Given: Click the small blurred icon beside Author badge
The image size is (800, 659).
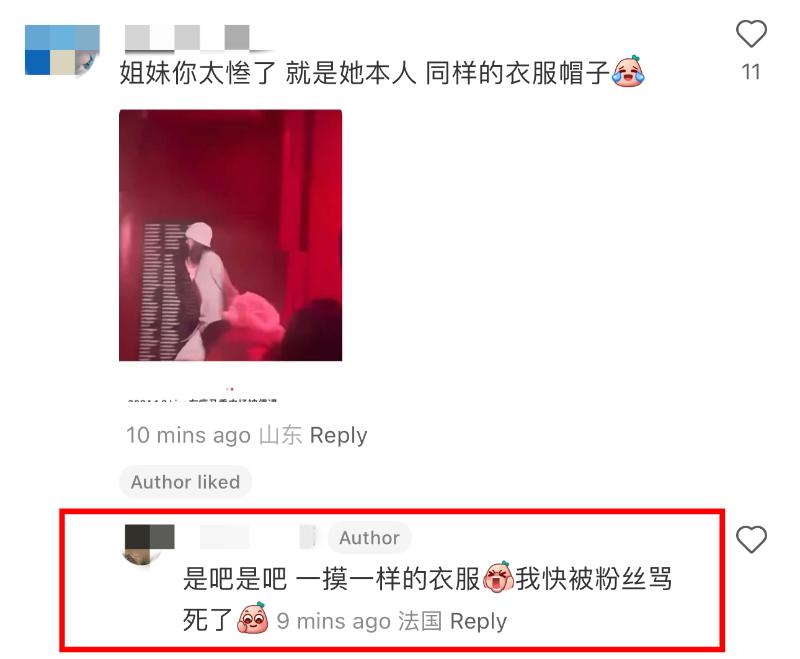Looking at the screenshot, I should [x=308, y=537].
